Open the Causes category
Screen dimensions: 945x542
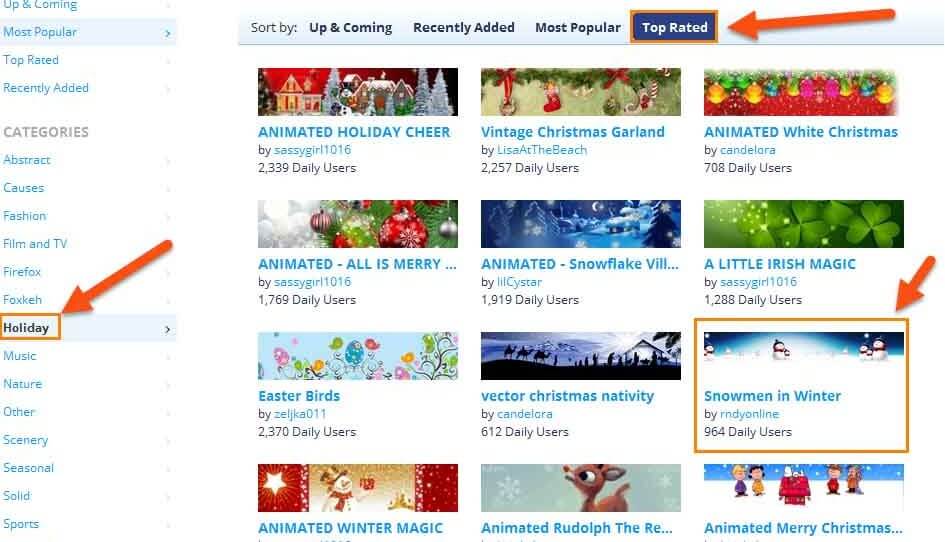click(x=24, y=187)
